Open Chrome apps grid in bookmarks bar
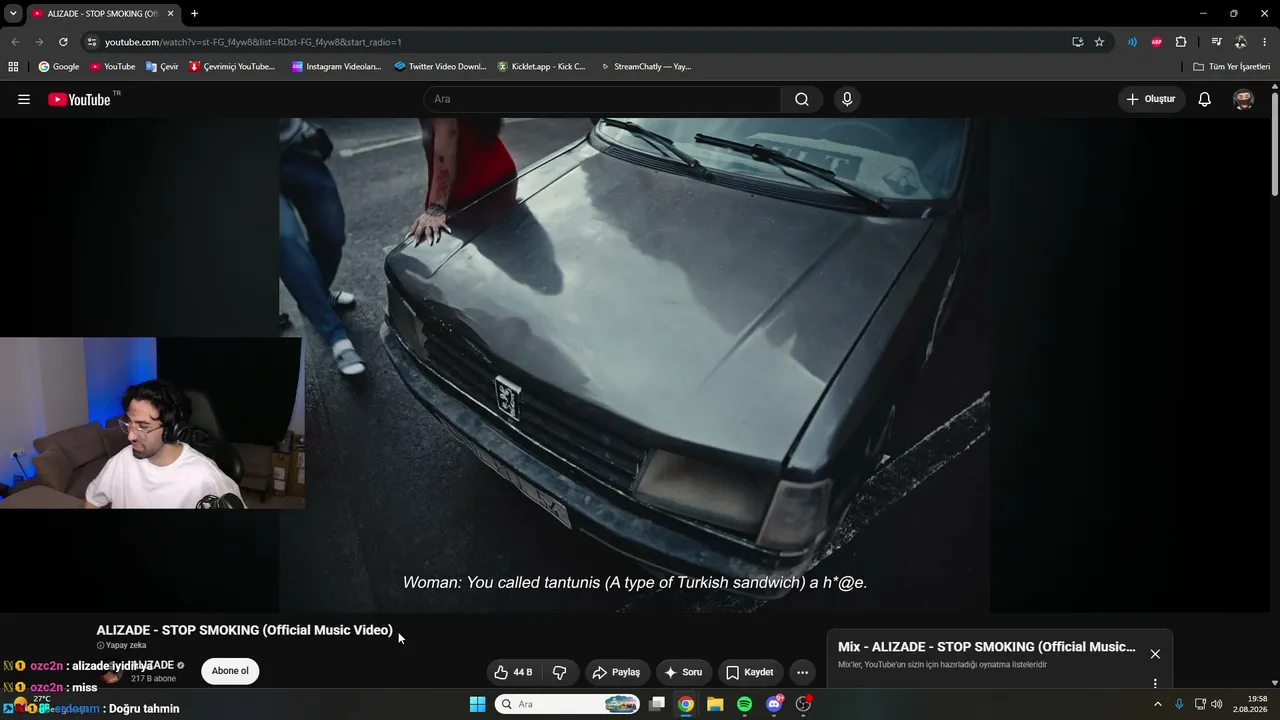This screenshot has width=1280, height=720. (13, 67)
